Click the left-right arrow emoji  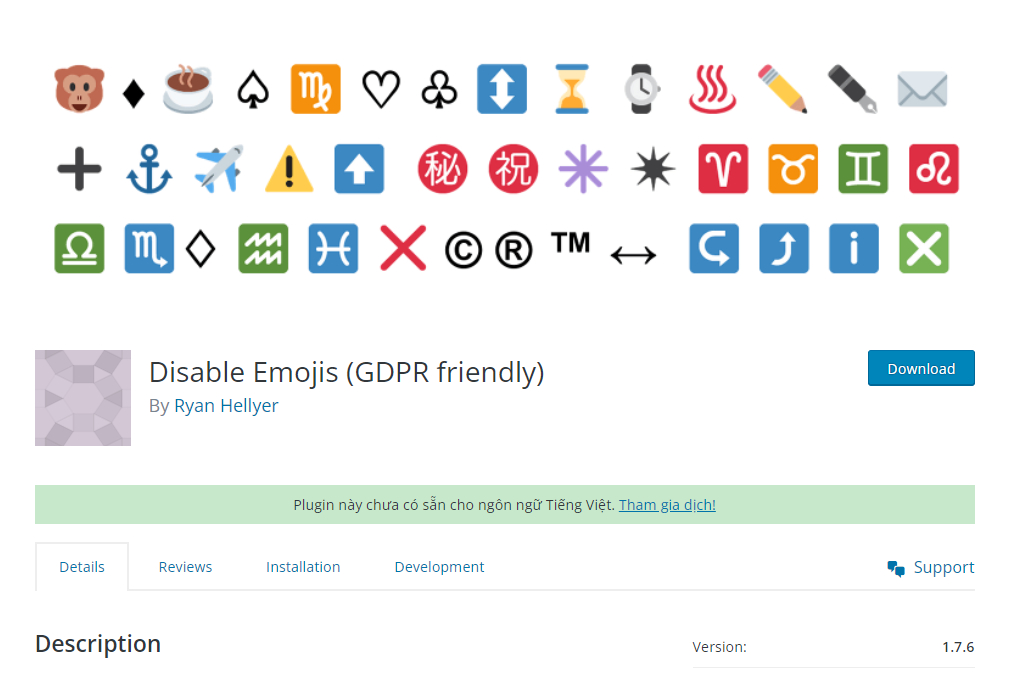634,256
